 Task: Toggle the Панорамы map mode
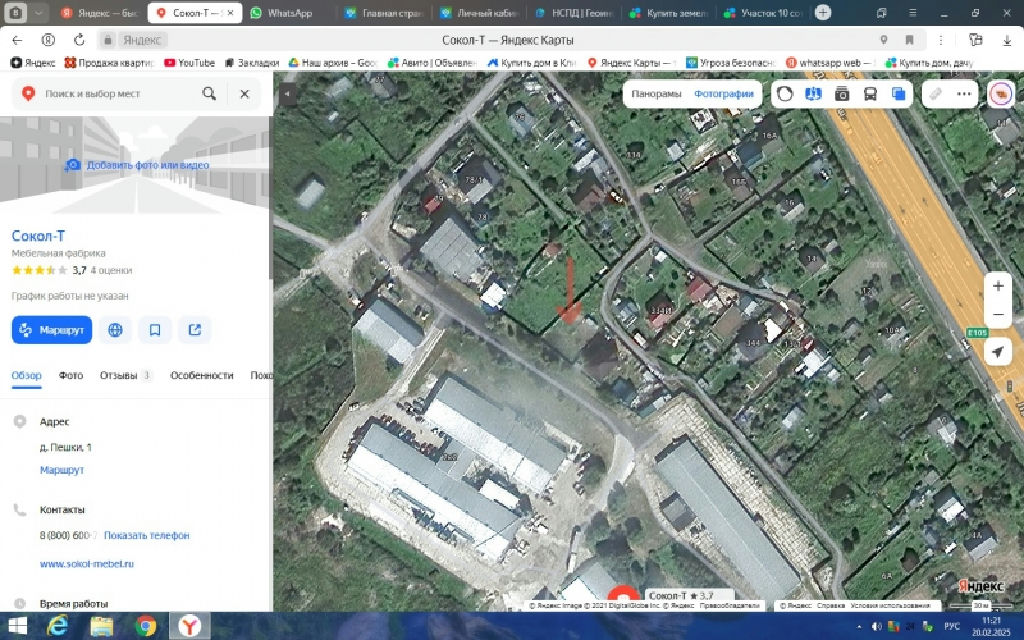[x=656, y=93]
